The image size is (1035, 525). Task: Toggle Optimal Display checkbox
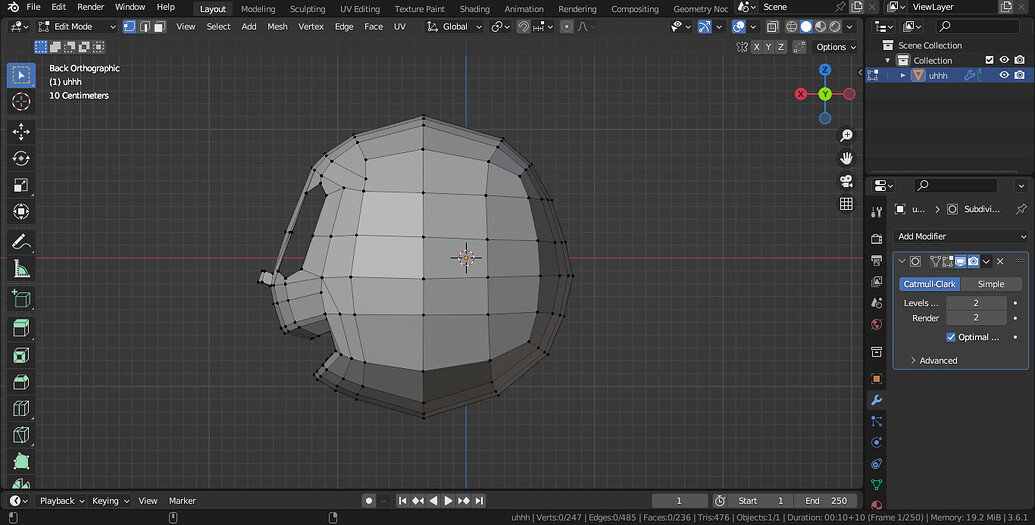pos(951,337)
